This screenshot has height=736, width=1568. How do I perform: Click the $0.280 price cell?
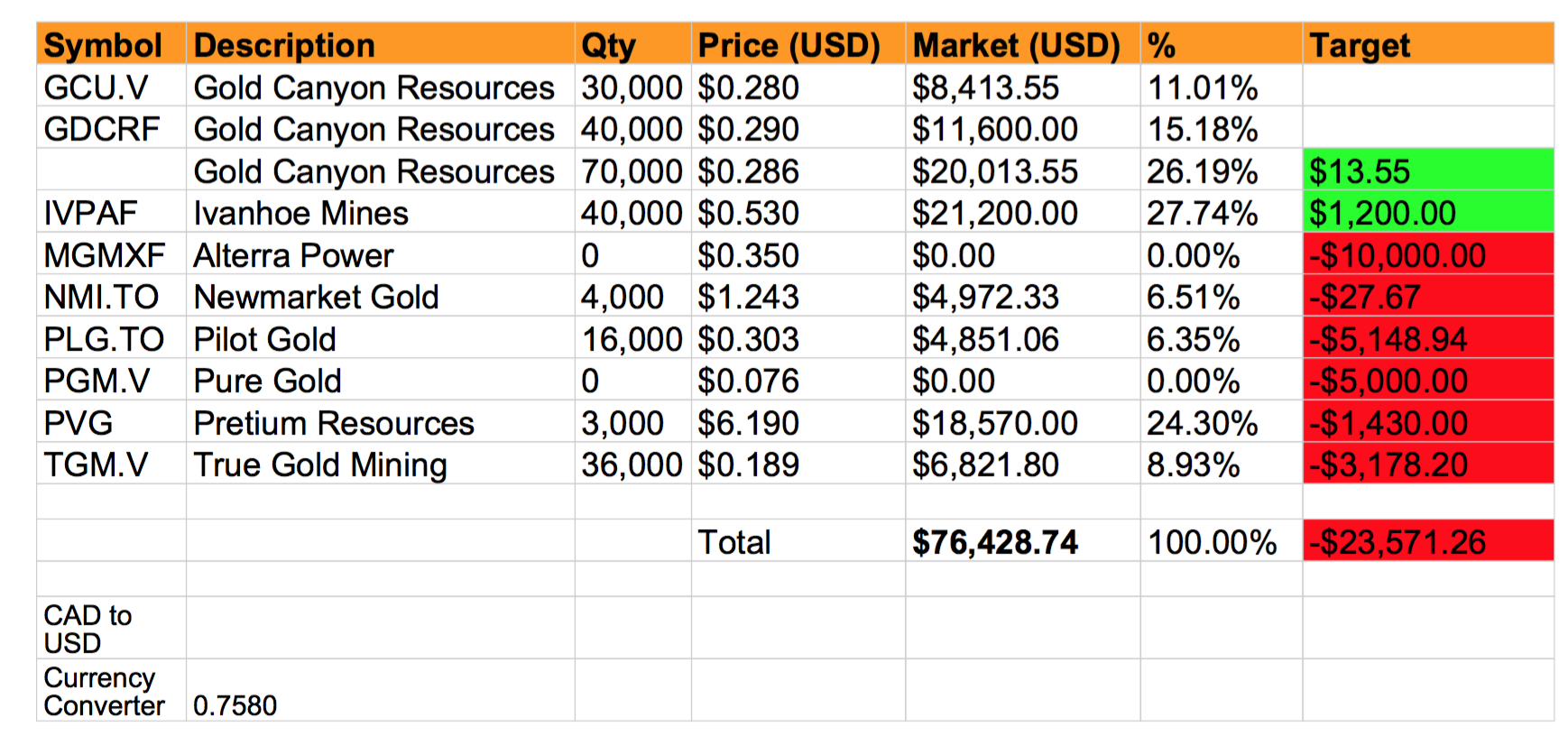798,86
